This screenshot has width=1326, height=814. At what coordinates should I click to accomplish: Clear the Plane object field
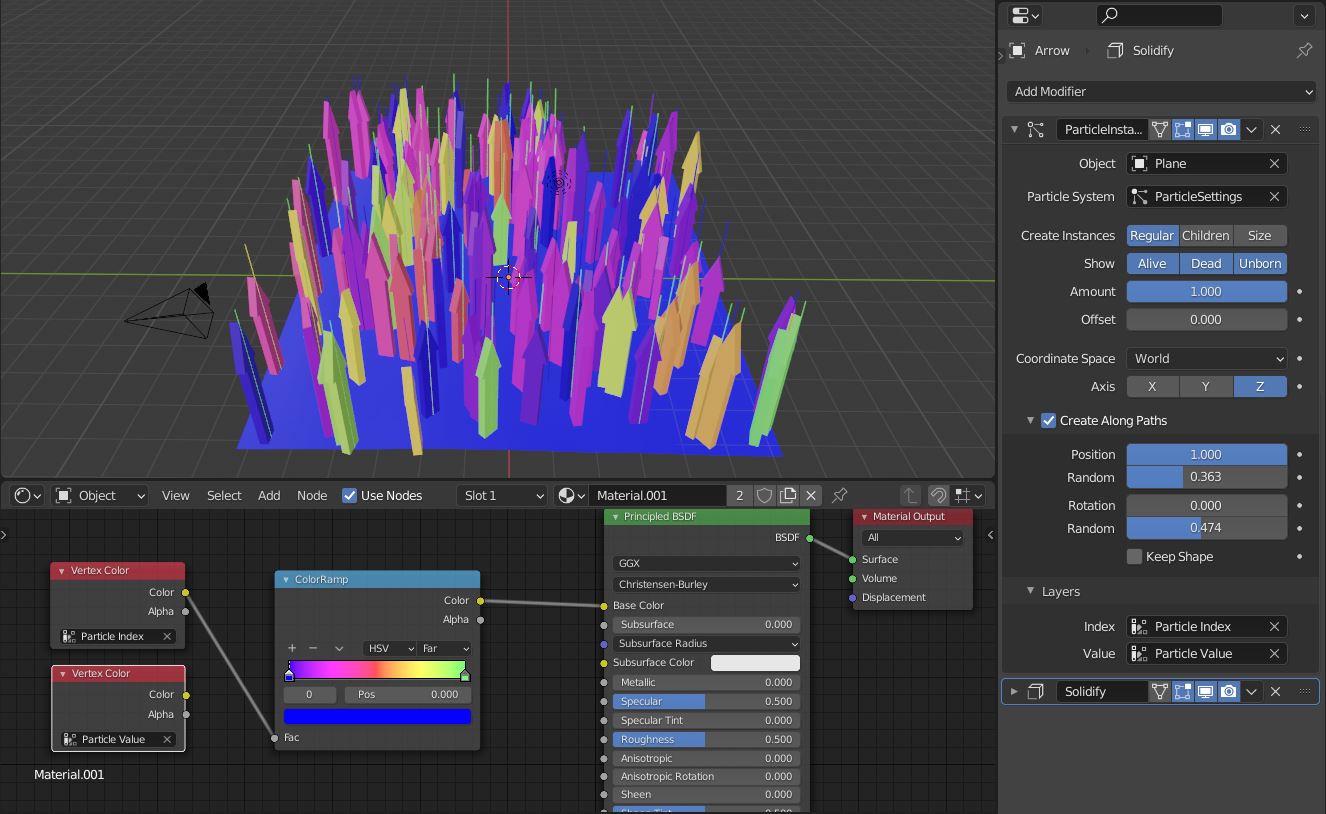(x=1274, y=163)
